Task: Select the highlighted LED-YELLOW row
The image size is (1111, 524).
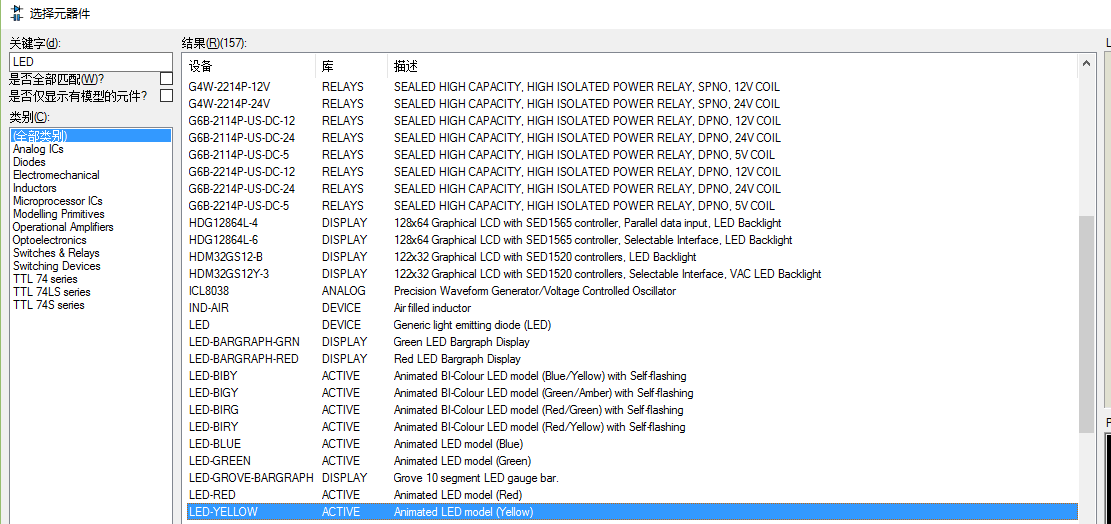Action: (x=632, y=511)
